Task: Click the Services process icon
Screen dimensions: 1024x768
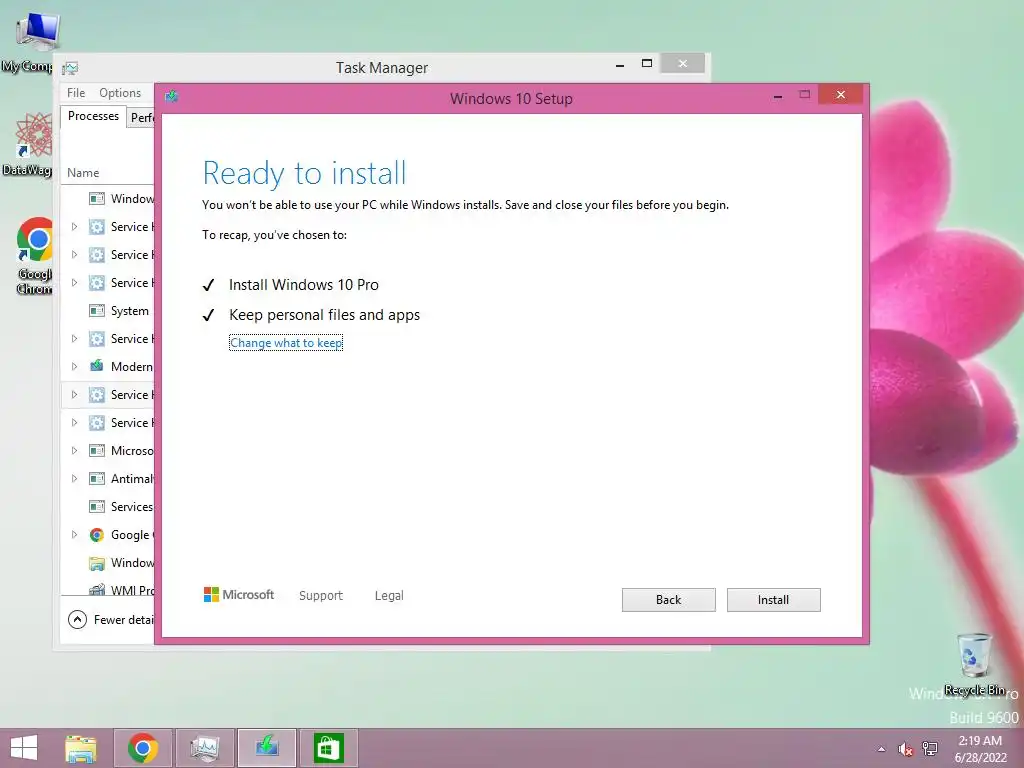Action: click(x=97, y=507)
